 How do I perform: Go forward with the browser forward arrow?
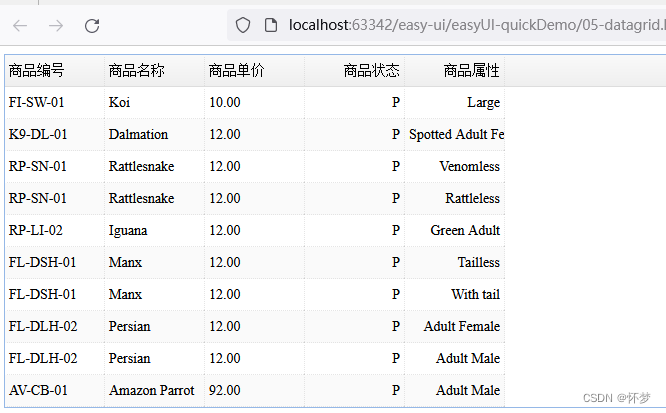click(x=56, y=26)
